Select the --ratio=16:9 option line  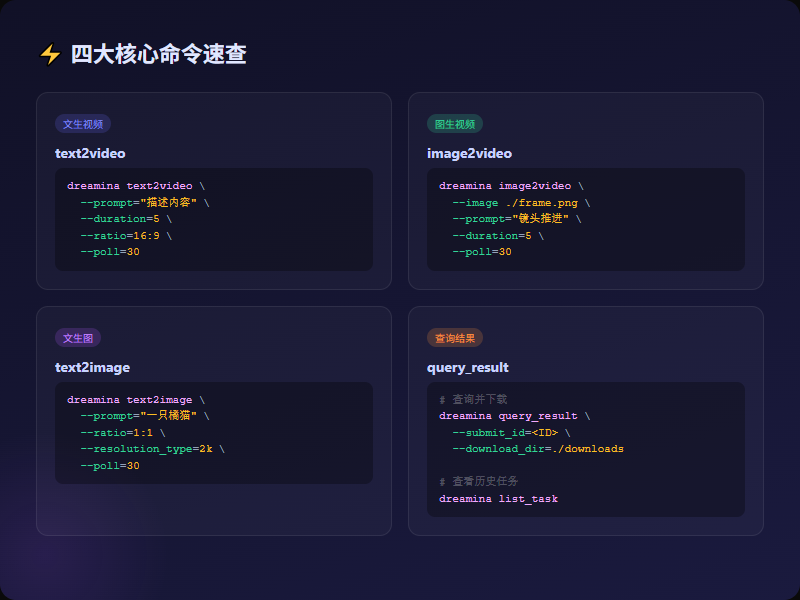[126, 235]
